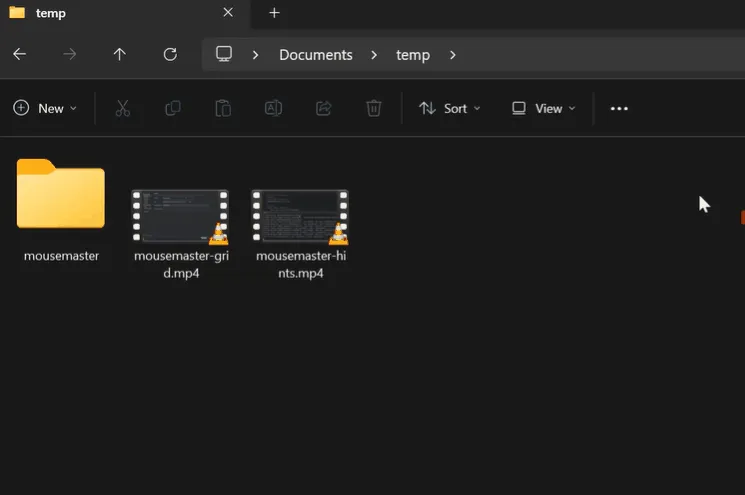Go back with the left arrow
This screenshot has height=495, width=745.
[x=19, y=54]
